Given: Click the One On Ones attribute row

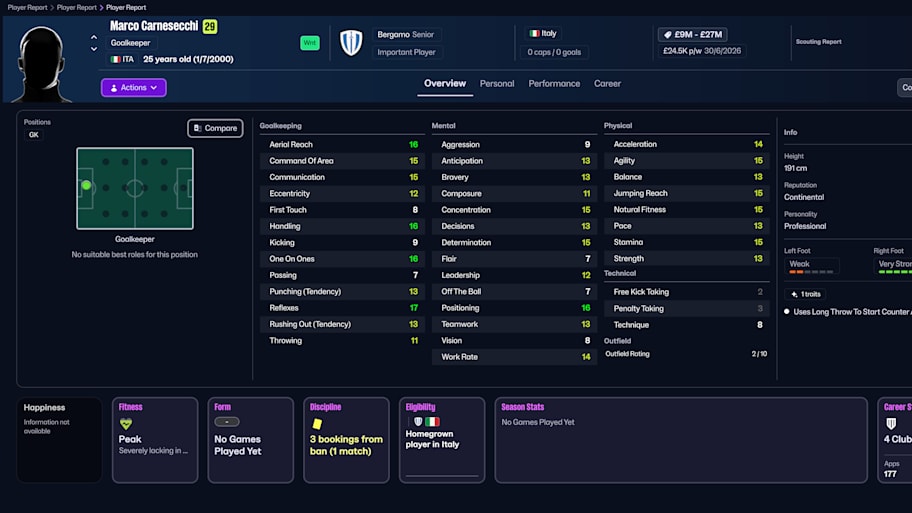Looking at the screenshot, I should click(342, 259).
